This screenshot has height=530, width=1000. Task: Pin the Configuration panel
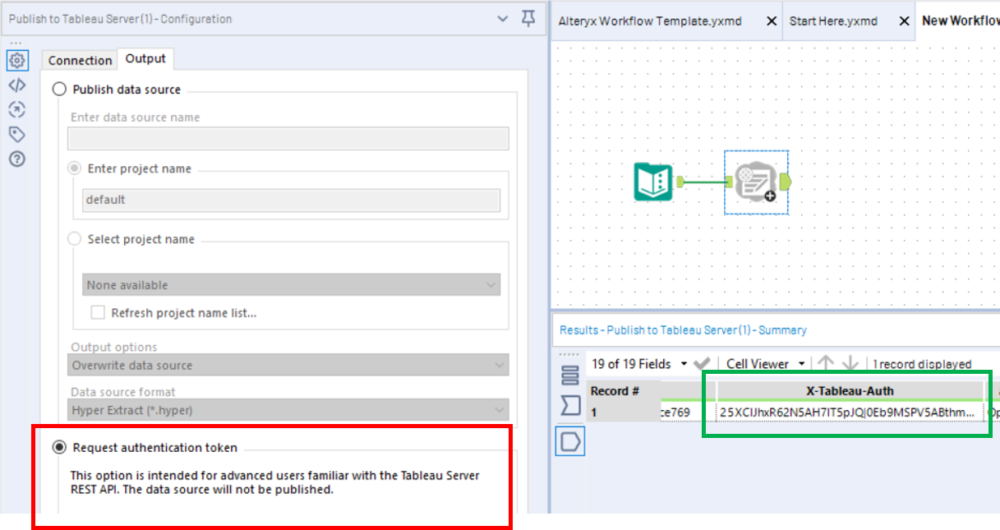tap(529, 19)
